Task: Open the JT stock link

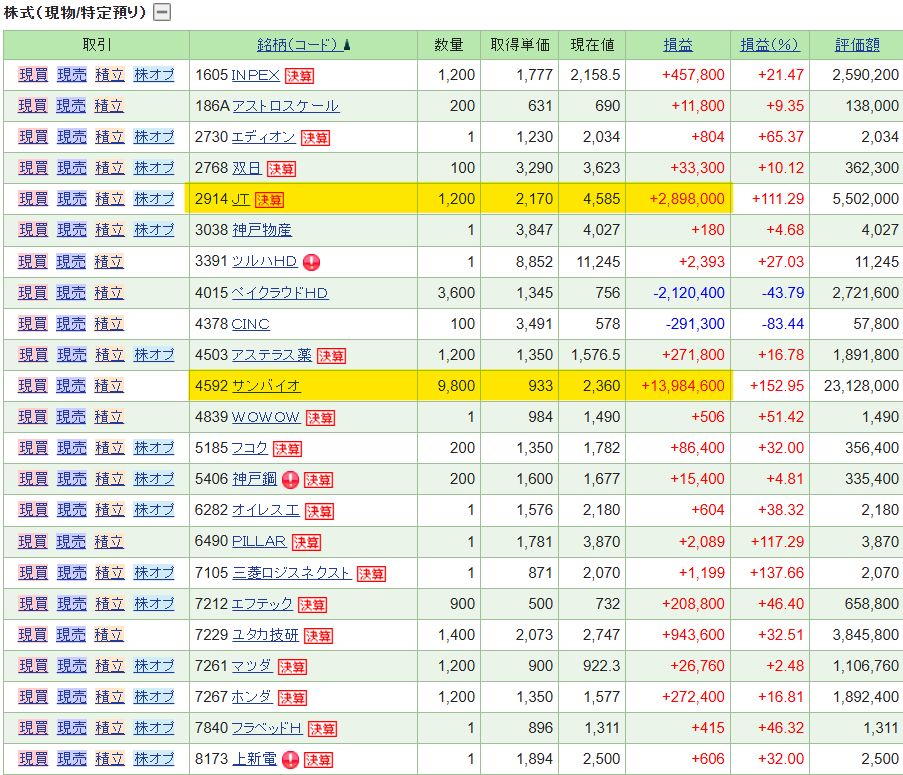Action: (x=241, y=200)
